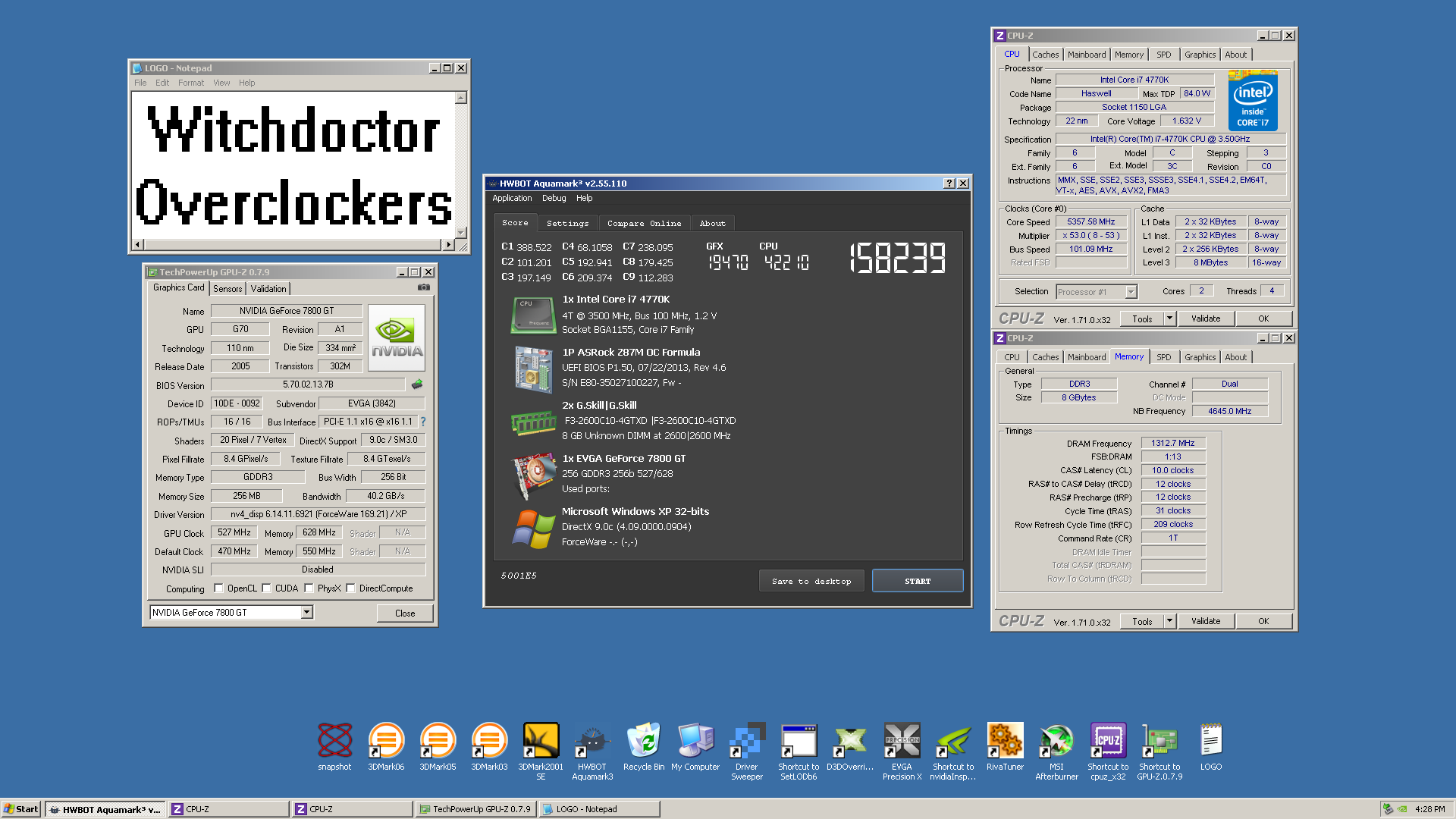The height and width of the screenshot is (819, 1456).
Task: Open the snapshot desktop icon
Action: point(334,740)
